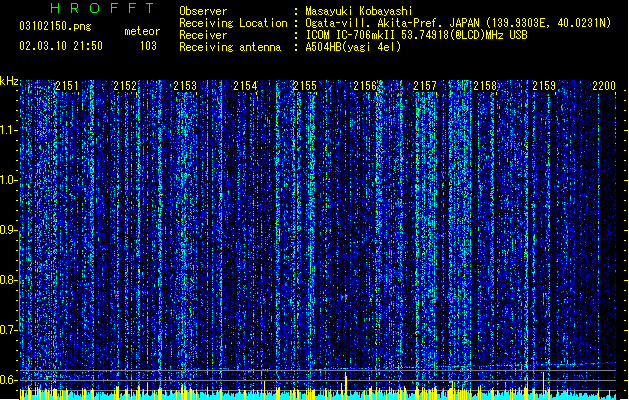Click the 0.9 frequency axis label
Viewport: 629px width, 400px height.
[x=8, y=230]
